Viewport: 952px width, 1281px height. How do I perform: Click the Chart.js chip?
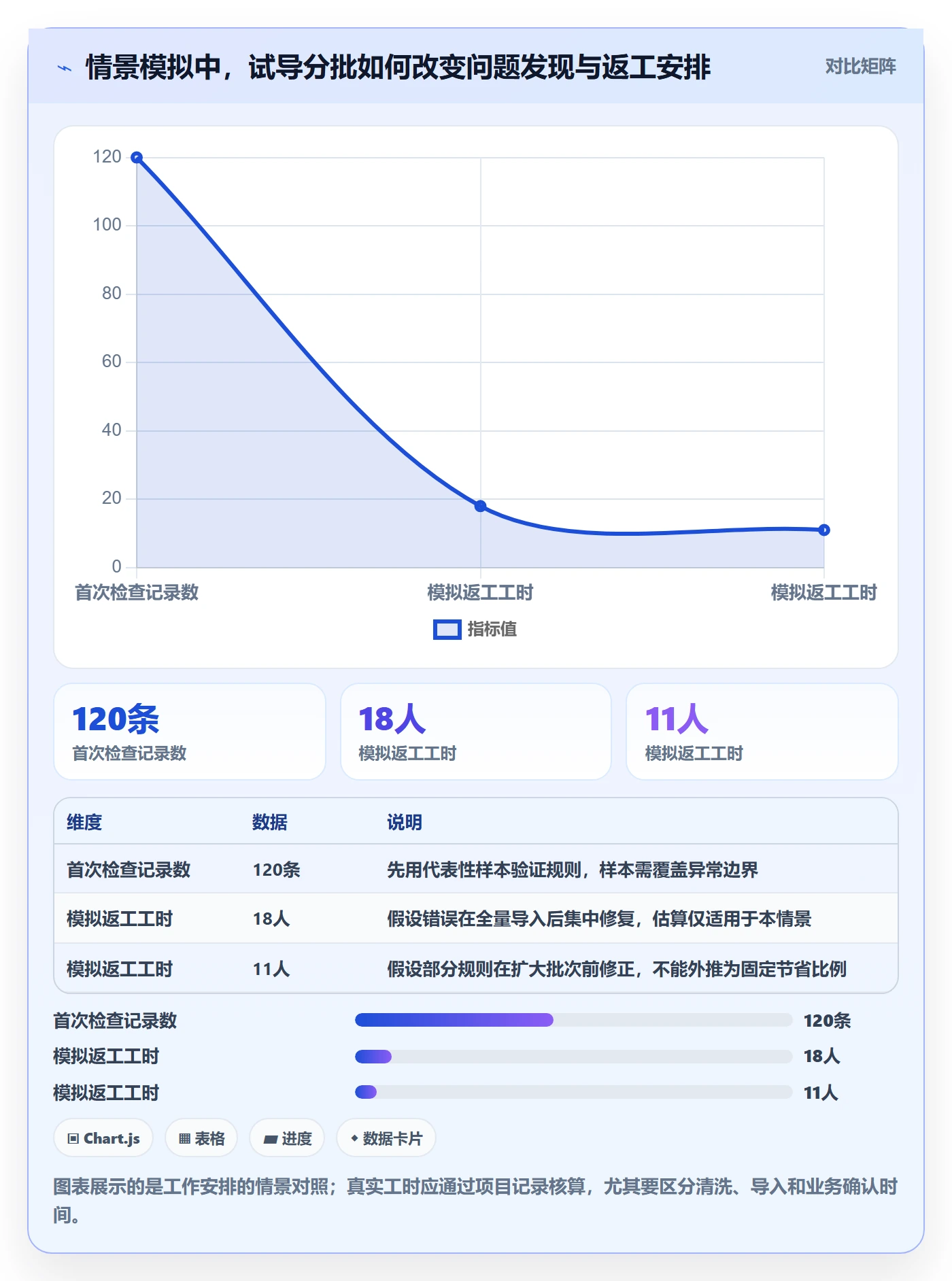click(x=103, y=1138)
